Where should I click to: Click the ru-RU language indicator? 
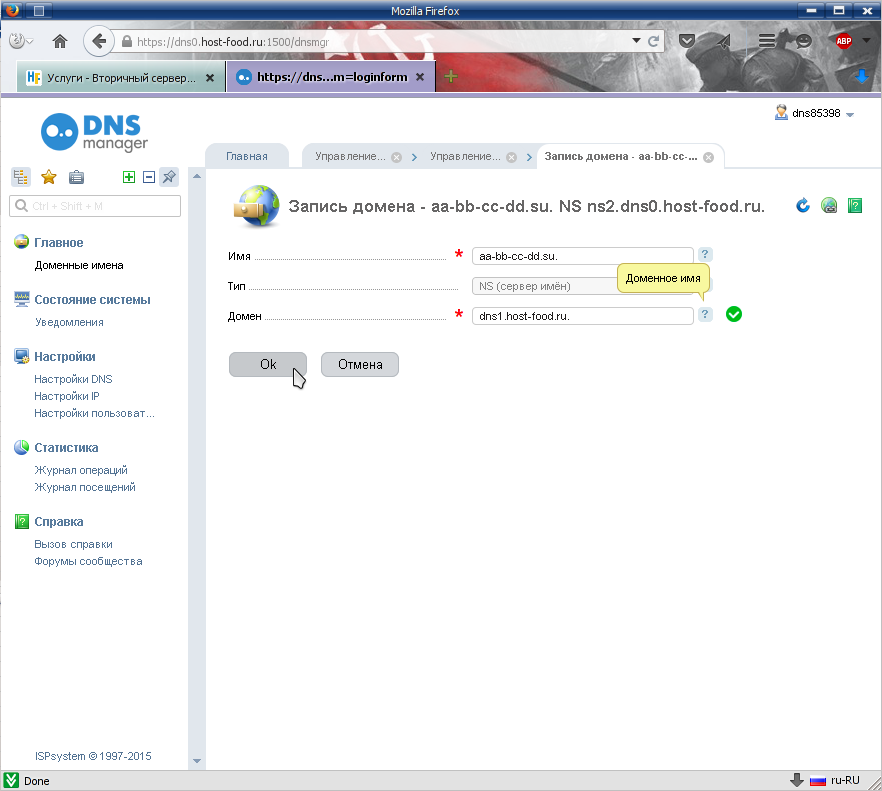[835, 781]
